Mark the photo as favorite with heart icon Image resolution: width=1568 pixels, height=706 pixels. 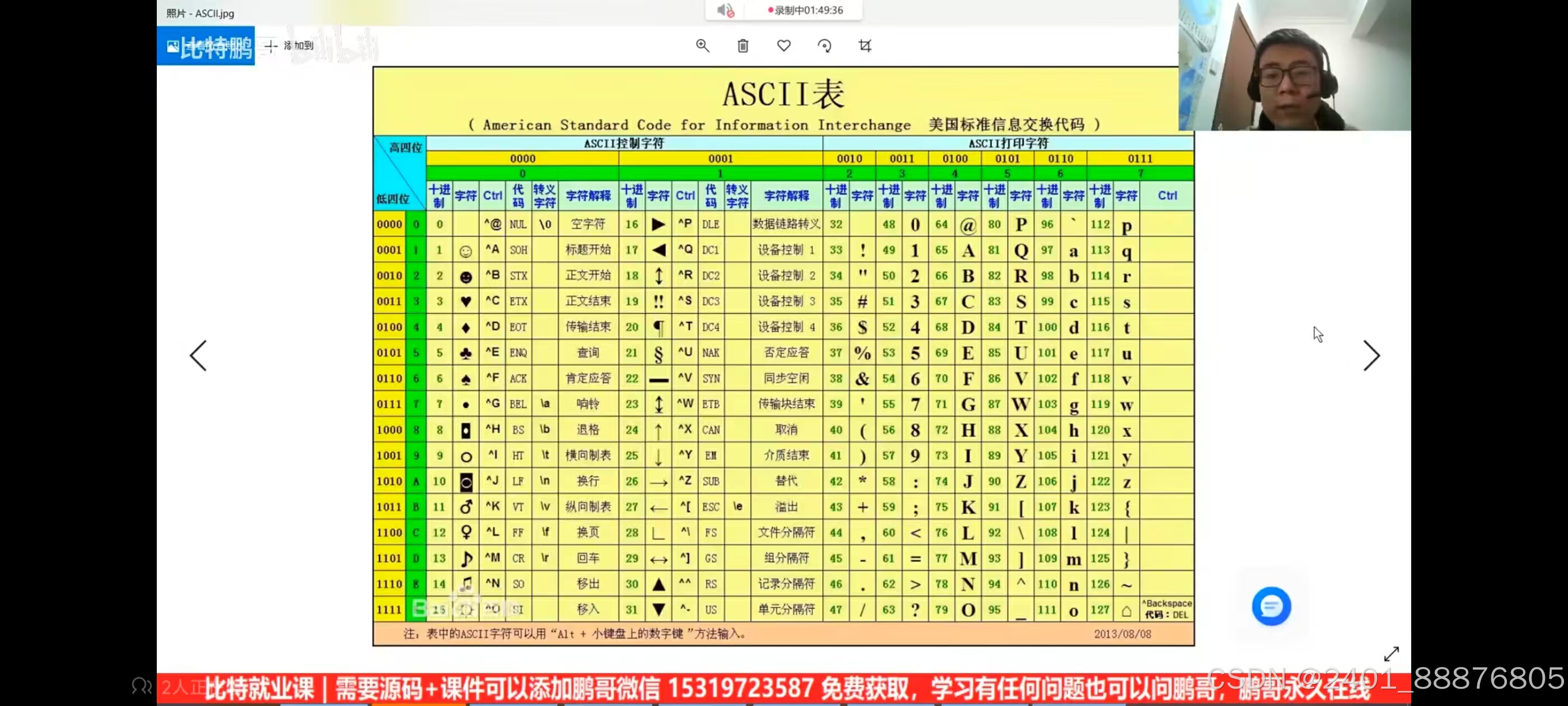[x=784, y=46]
